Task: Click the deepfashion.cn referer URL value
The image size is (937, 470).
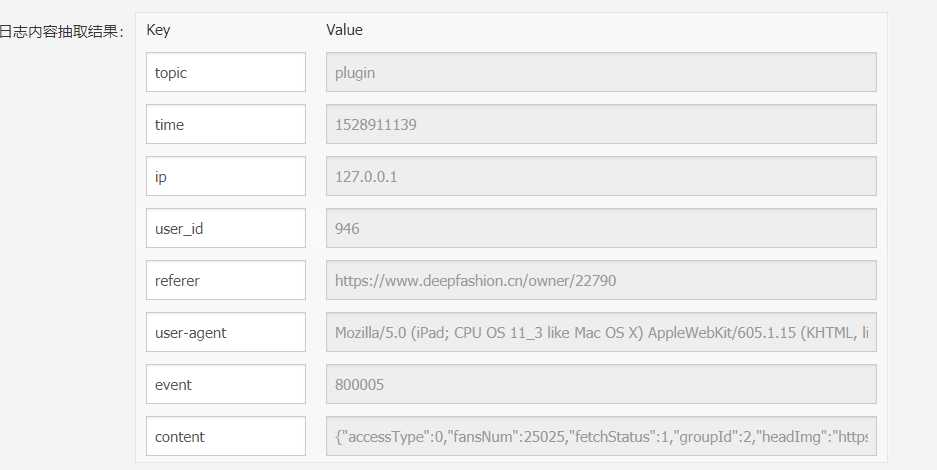Action: coord(600,281)
